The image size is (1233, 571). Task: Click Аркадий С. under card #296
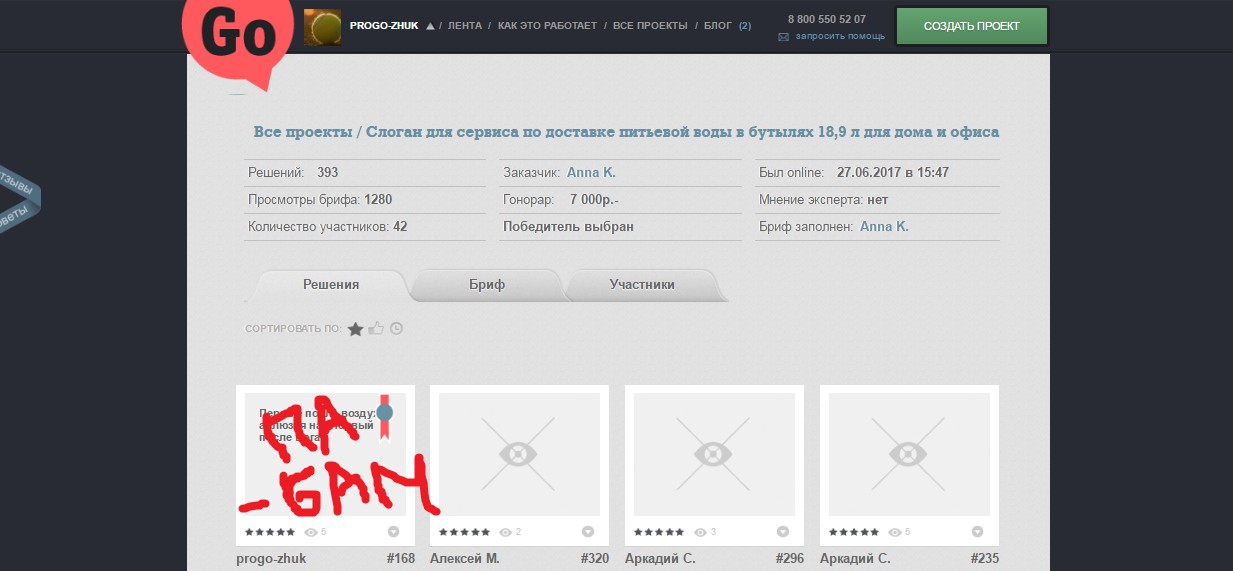pos(660,559)
